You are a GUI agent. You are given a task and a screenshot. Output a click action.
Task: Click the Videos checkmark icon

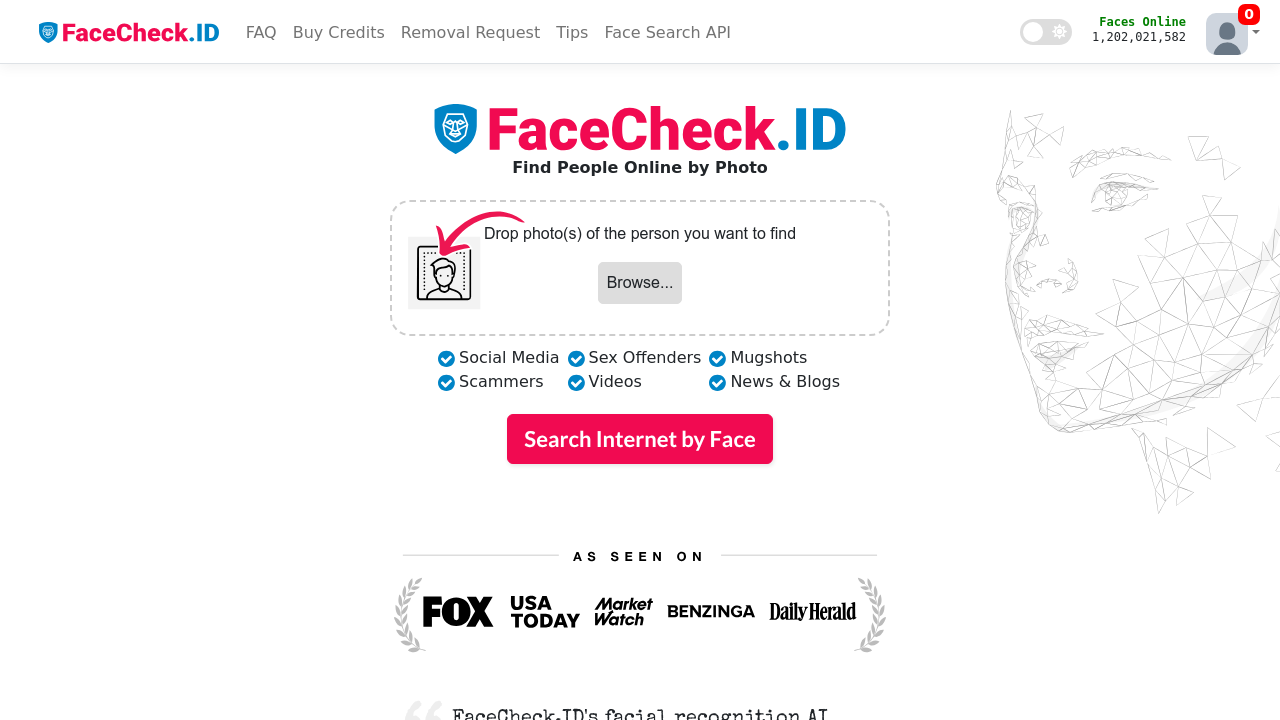(576, 382)
